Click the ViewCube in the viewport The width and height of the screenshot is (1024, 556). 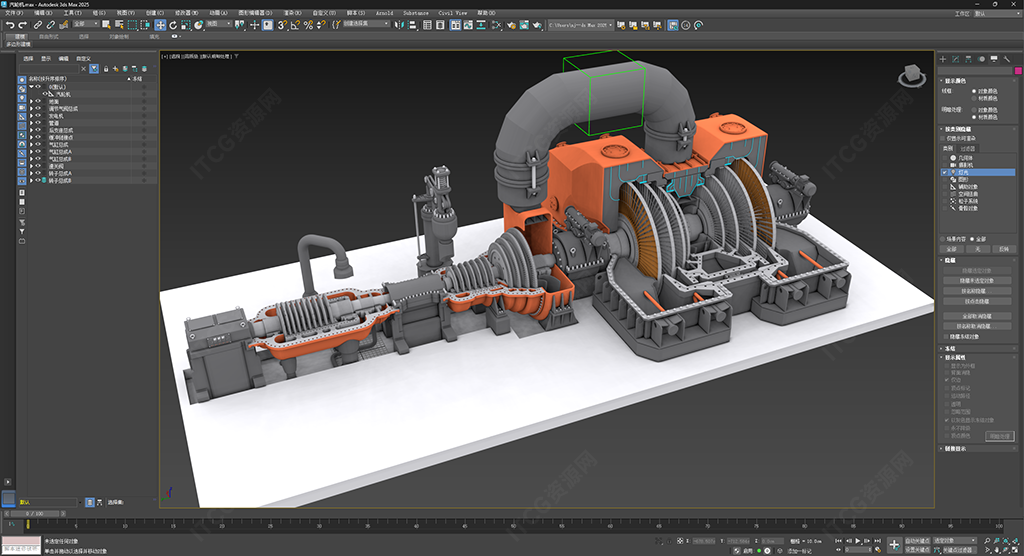click(x=910, y=75)
